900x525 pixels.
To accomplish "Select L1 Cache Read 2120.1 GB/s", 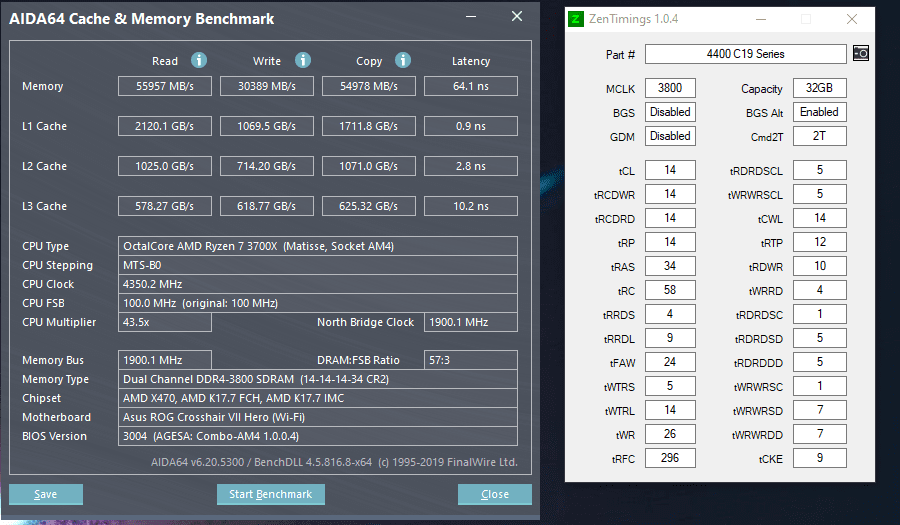I will coord(165,126).
